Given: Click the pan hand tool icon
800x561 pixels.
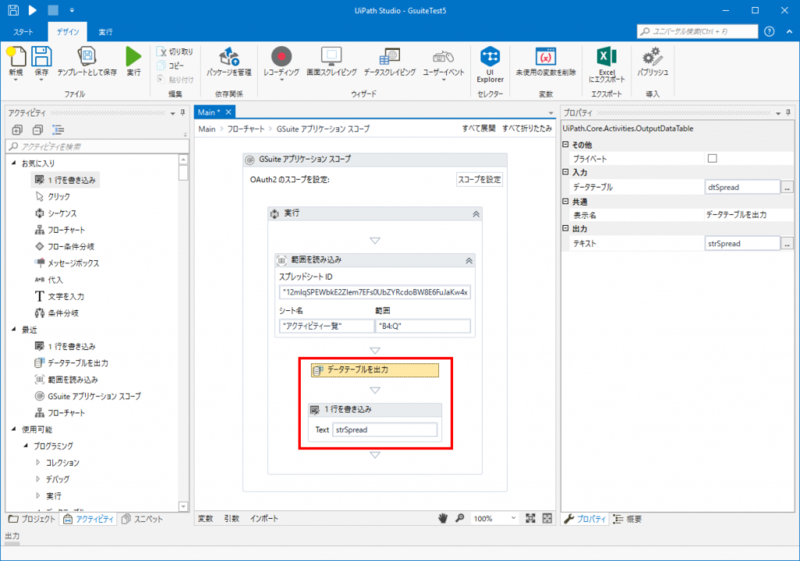Looking at the screenshot, I should 443,518.
